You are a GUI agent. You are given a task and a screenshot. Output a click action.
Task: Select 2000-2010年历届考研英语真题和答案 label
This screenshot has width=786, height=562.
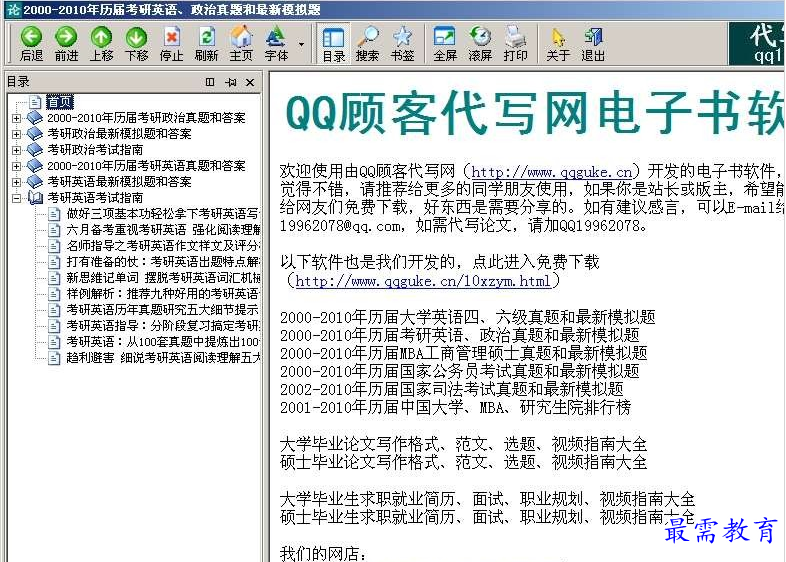(146, 166)
